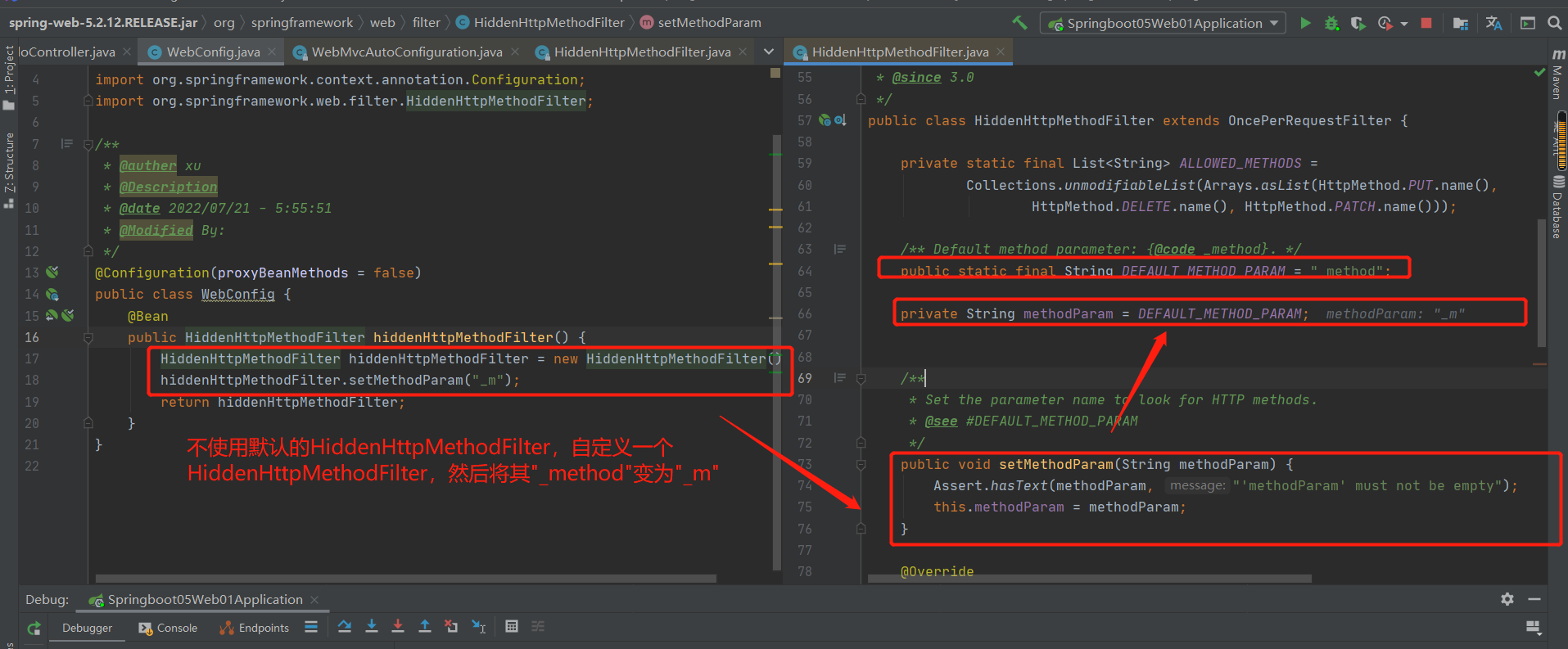The height and width of the screenshot is (649, 1568).
Task: Open the Endpoints tab
Action: pos(255,628)
